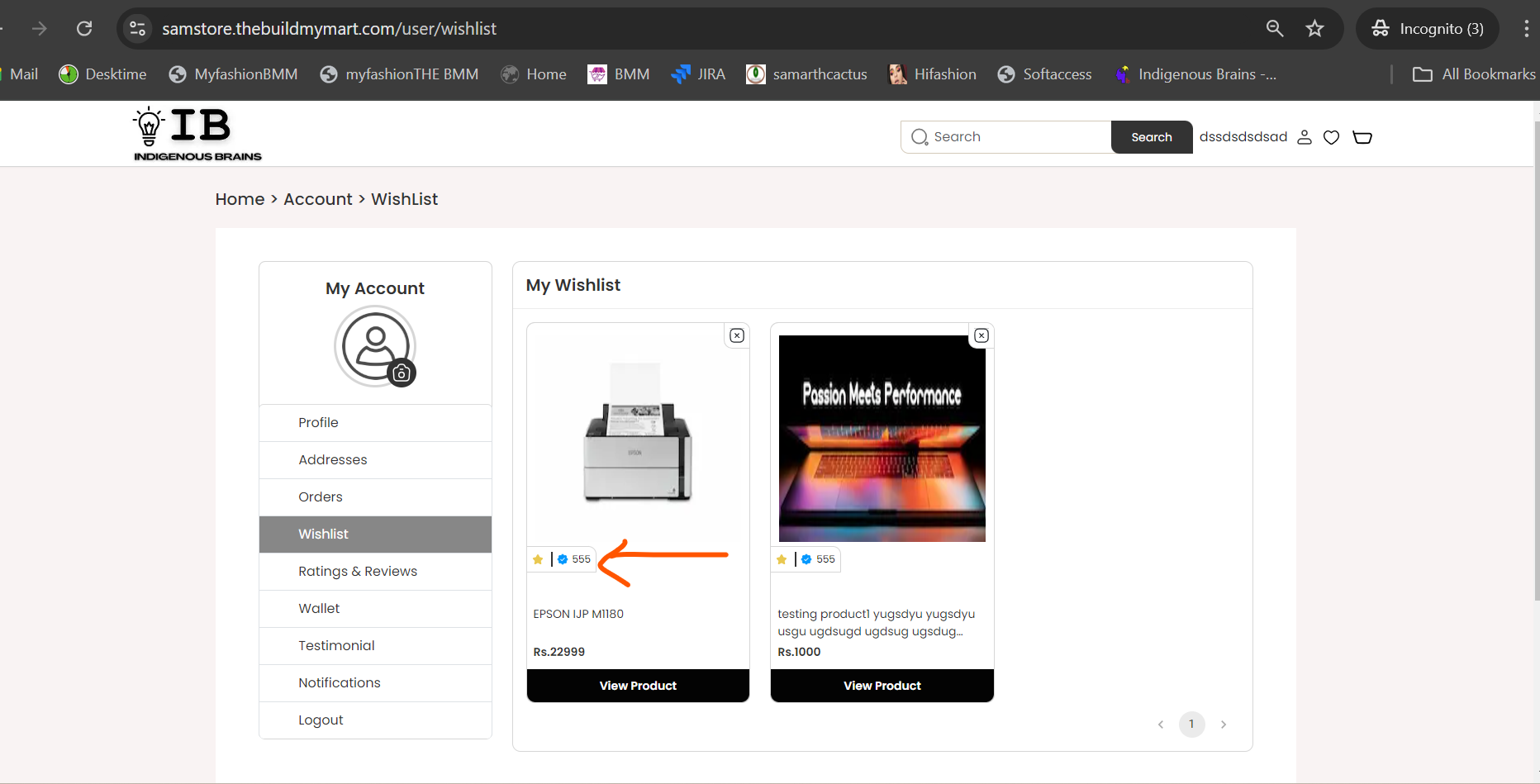Image resolution: width=1540 pixels, height=784 pixels.
Task: Open Wallet in the My Account menu
Action: [375, 609]
